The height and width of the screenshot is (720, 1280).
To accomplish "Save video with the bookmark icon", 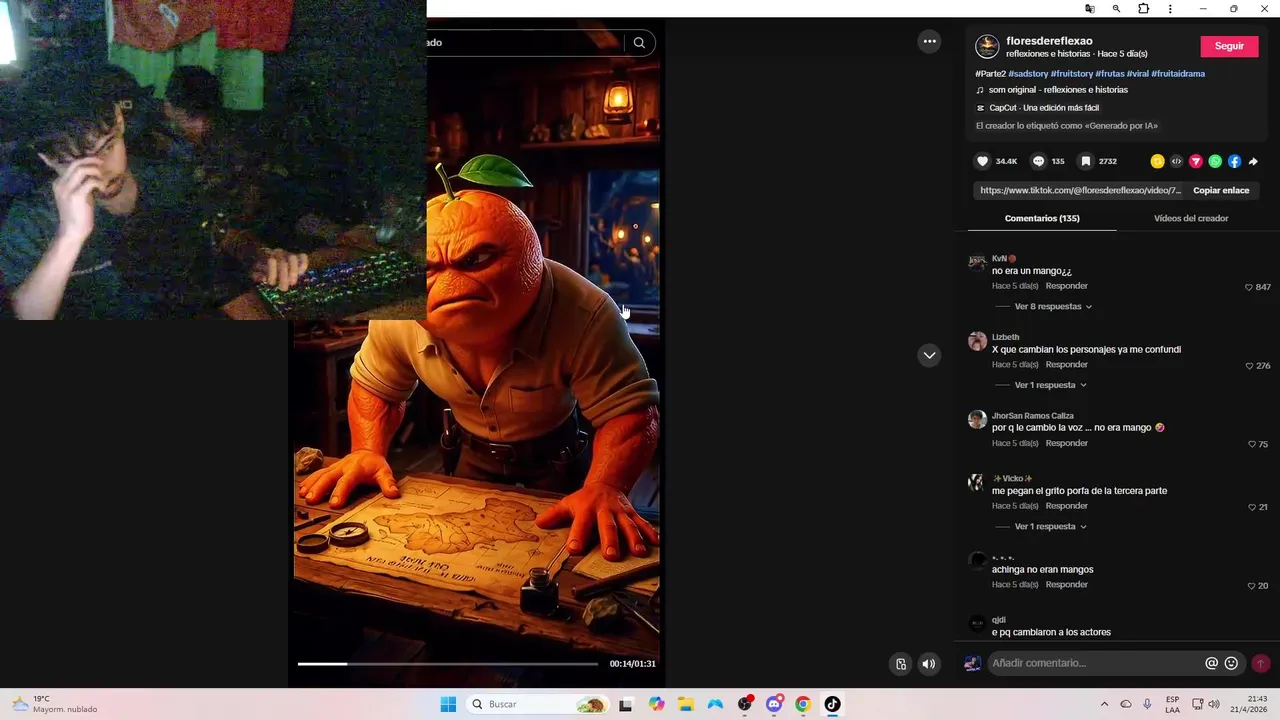I will click(1086, 161).
